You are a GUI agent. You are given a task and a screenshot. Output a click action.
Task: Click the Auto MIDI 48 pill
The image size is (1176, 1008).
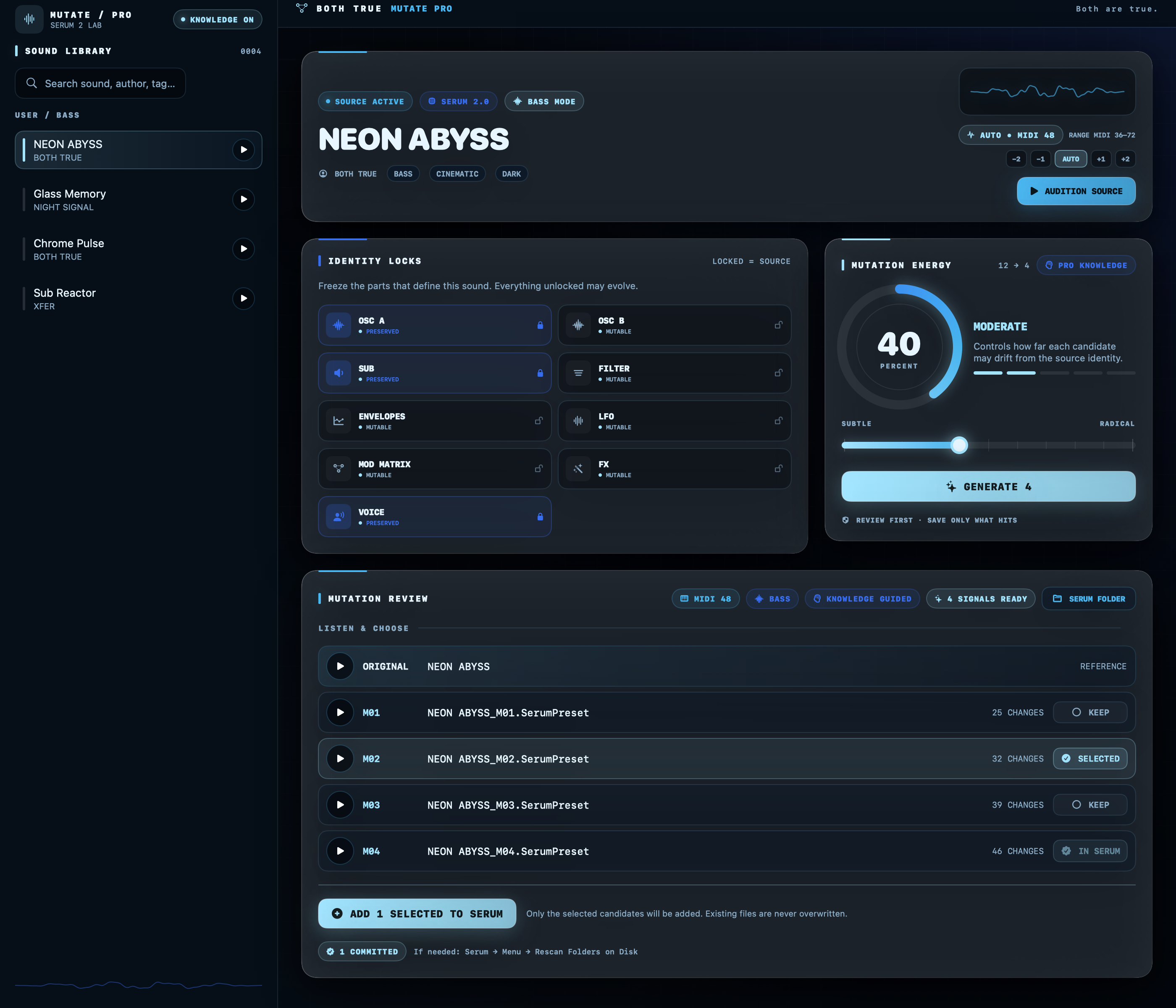point(1011,135)
